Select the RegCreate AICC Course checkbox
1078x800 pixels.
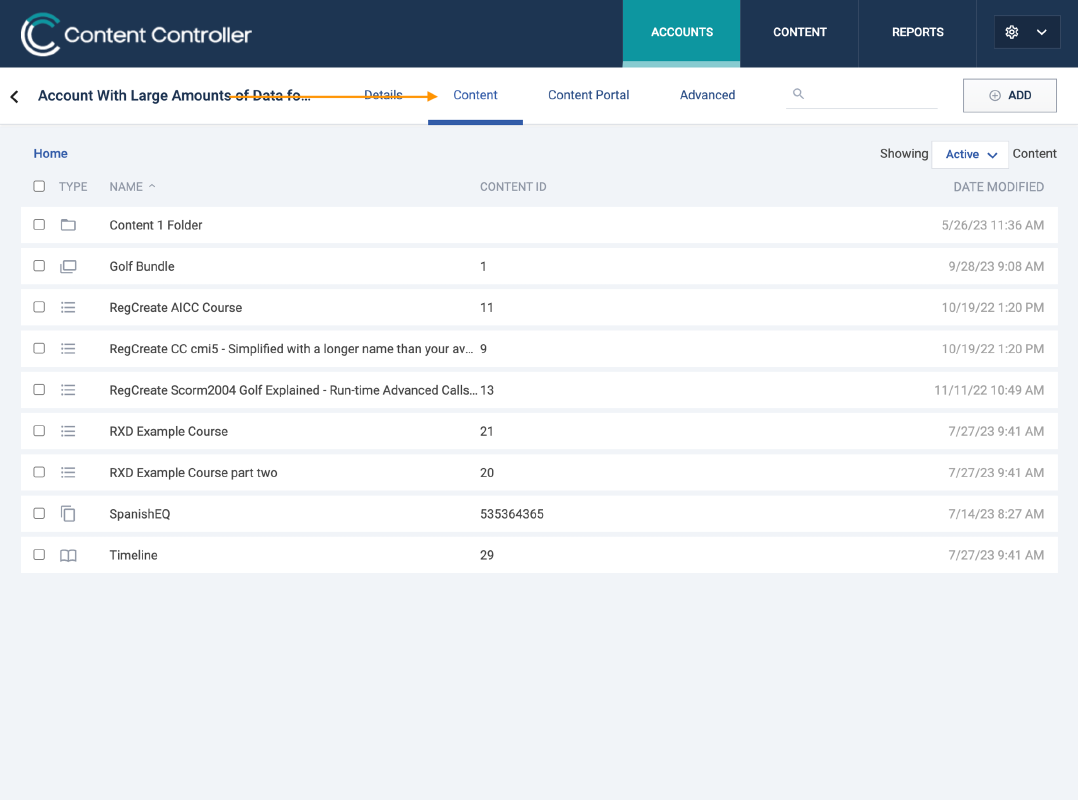click(x=39, y=307)
